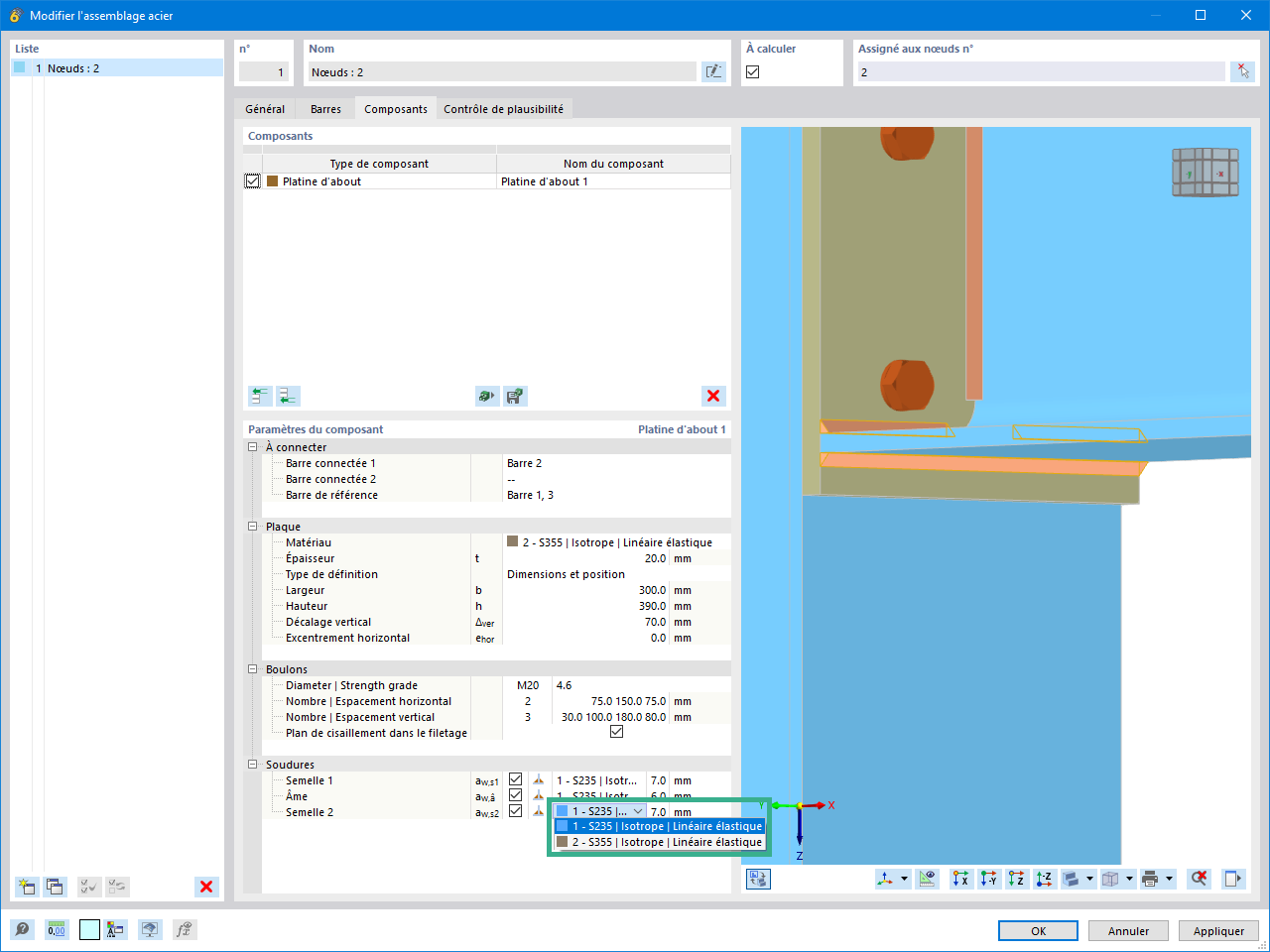Click the Hauteur value 390.0

(652, 606)
